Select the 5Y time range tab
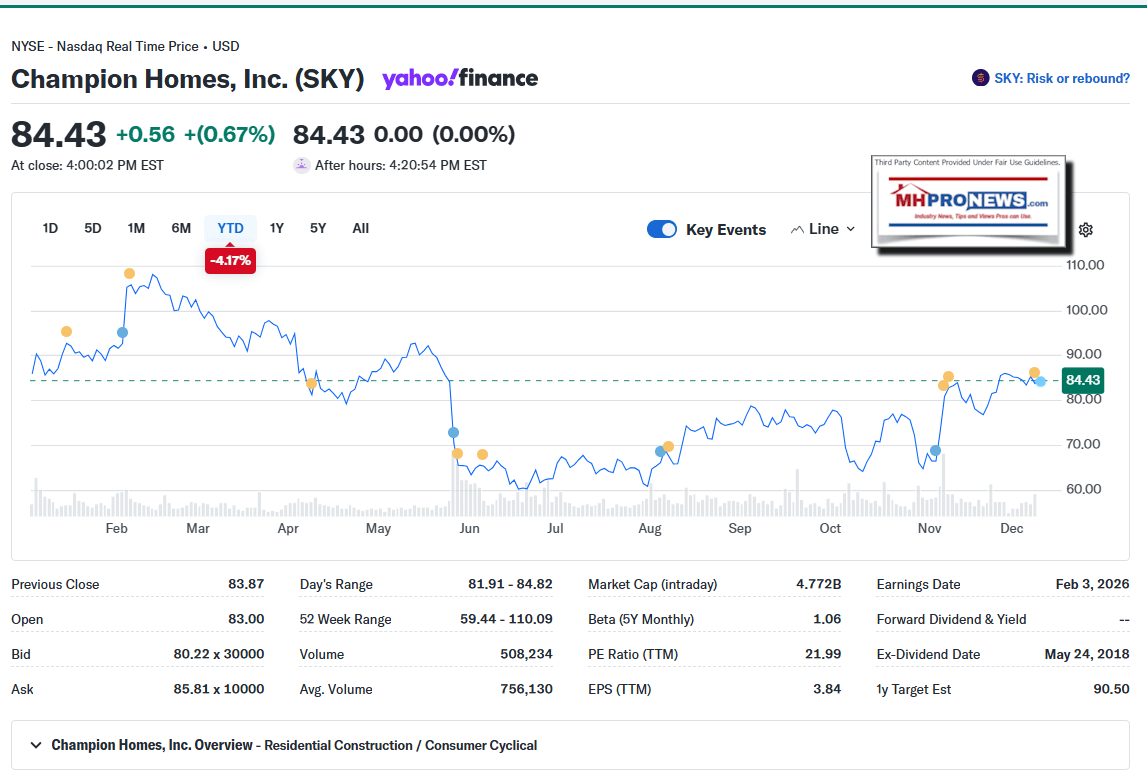 tap(318, 228)
